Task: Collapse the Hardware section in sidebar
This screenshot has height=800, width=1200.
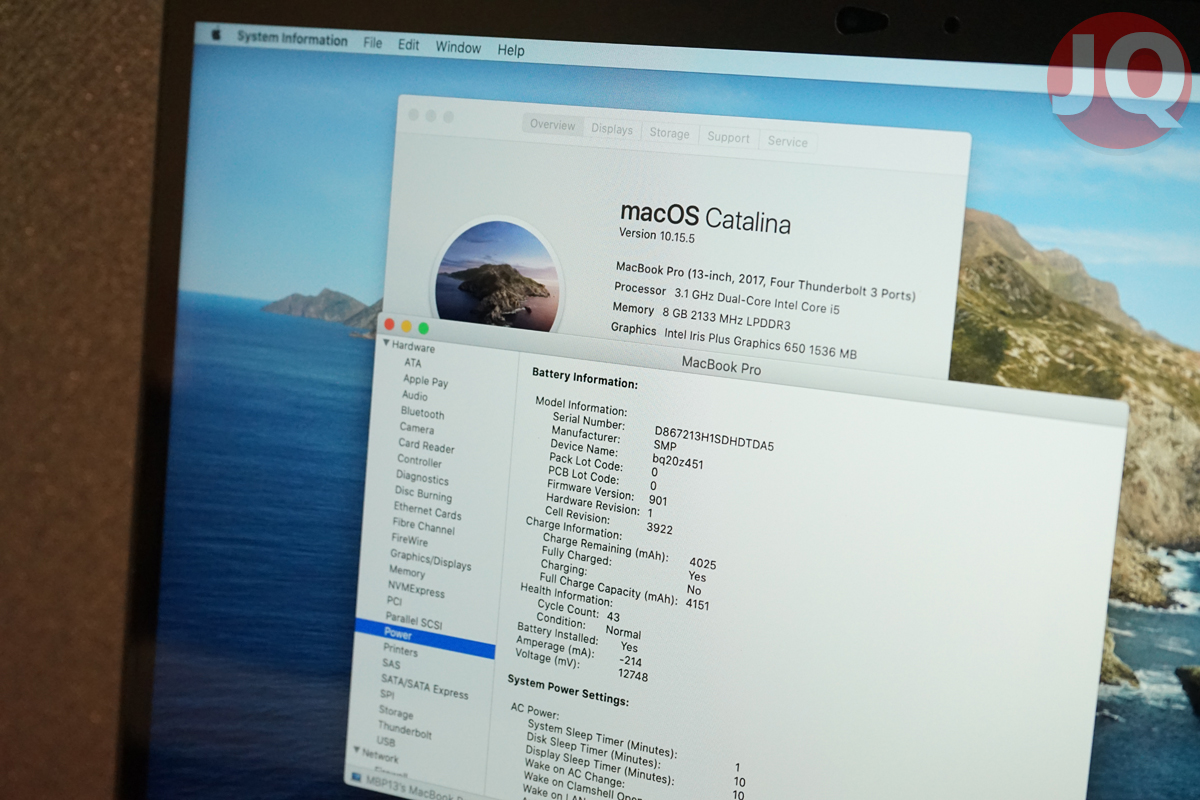Action: 386,344
